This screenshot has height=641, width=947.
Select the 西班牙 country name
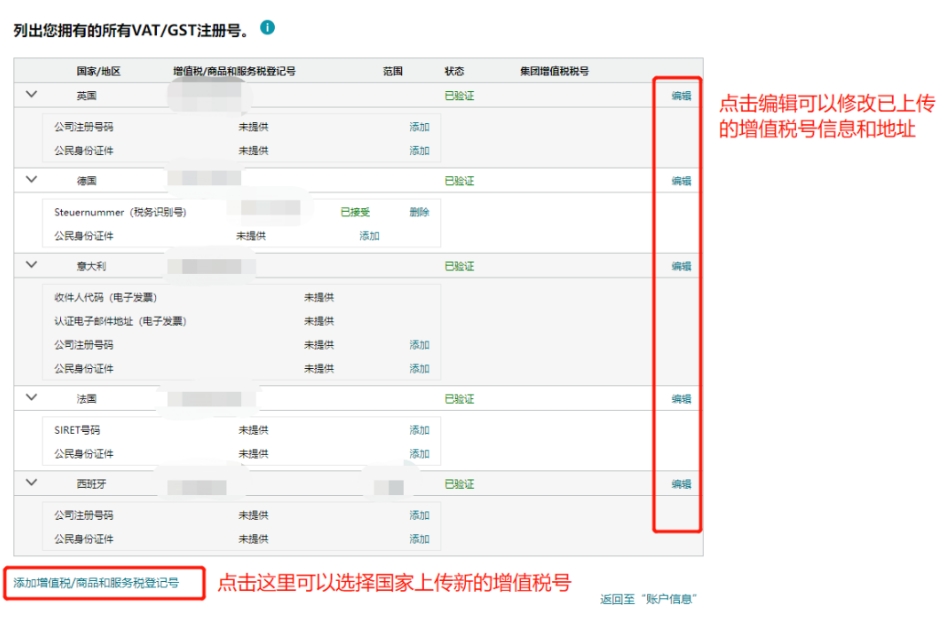(91, 484)
